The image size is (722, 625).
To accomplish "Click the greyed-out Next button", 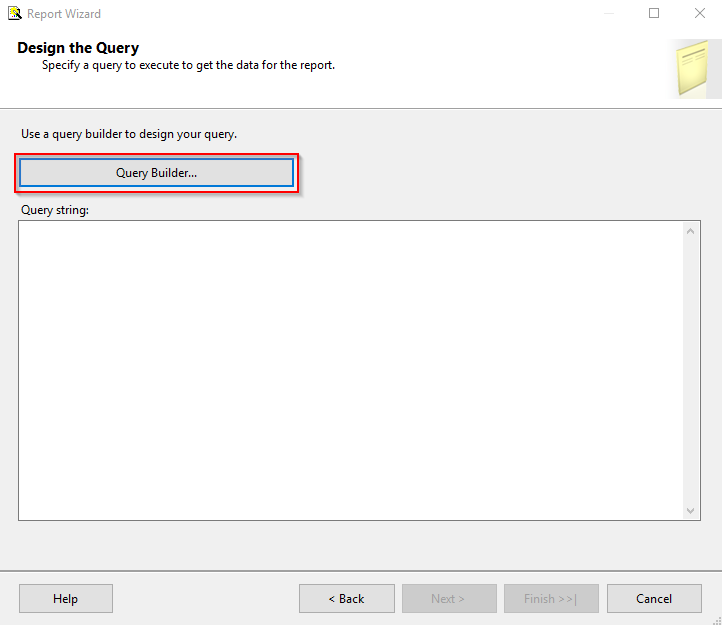I will (449, 598).
